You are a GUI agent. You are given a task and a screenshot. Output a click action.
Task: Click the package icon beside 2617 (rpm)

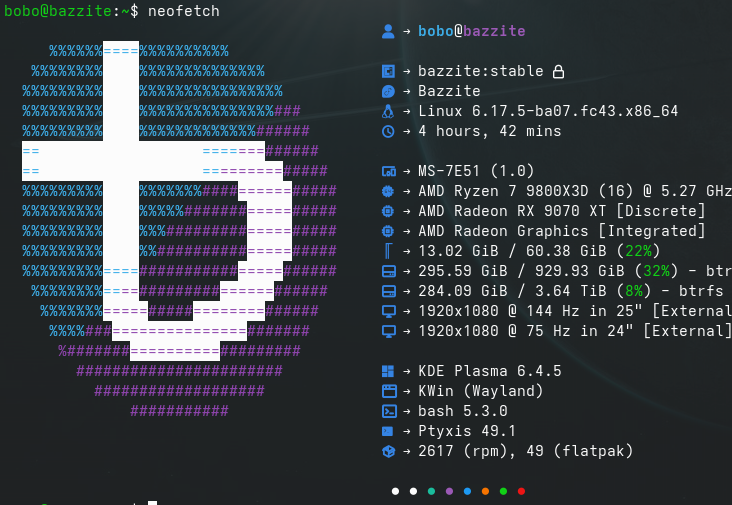click(388, 451)
